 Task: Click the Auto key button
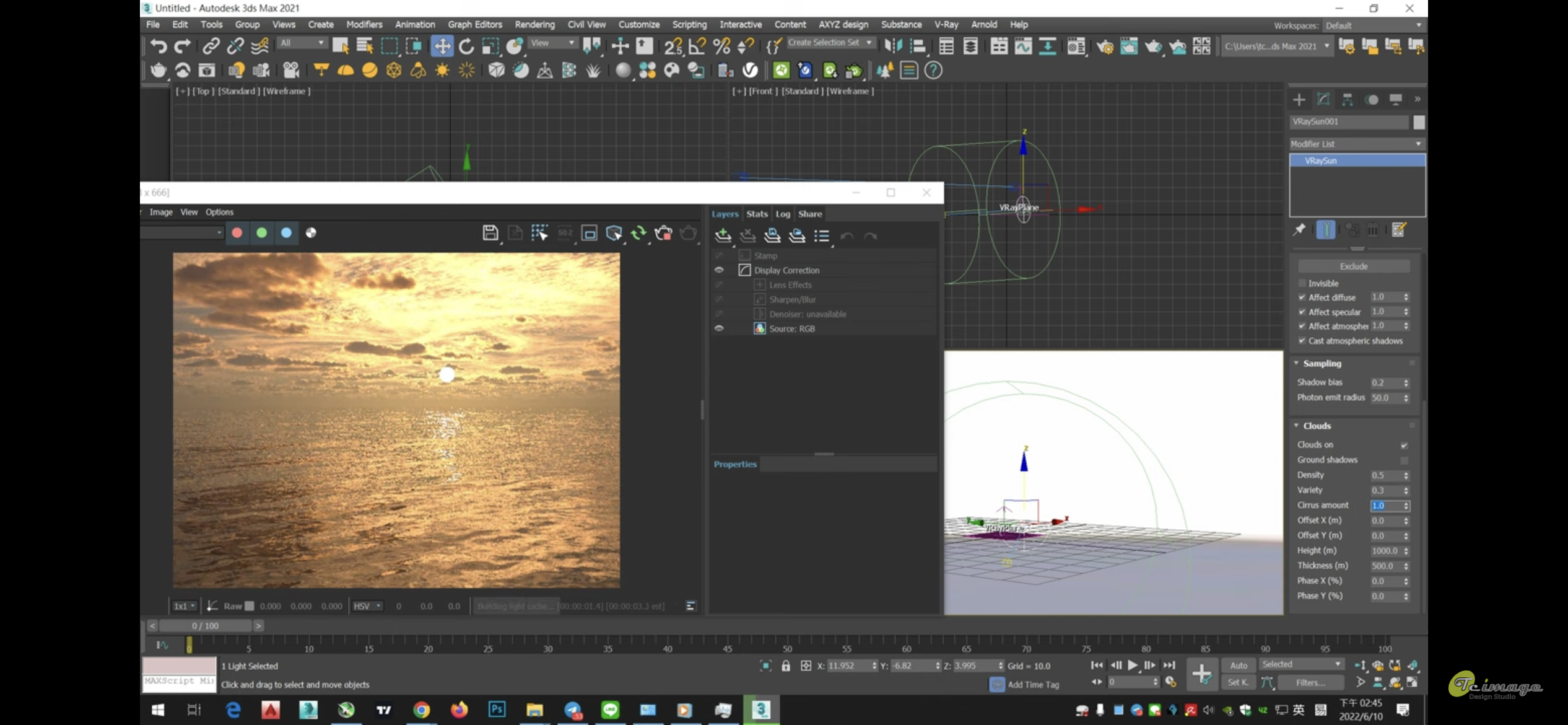[1239, 666]
